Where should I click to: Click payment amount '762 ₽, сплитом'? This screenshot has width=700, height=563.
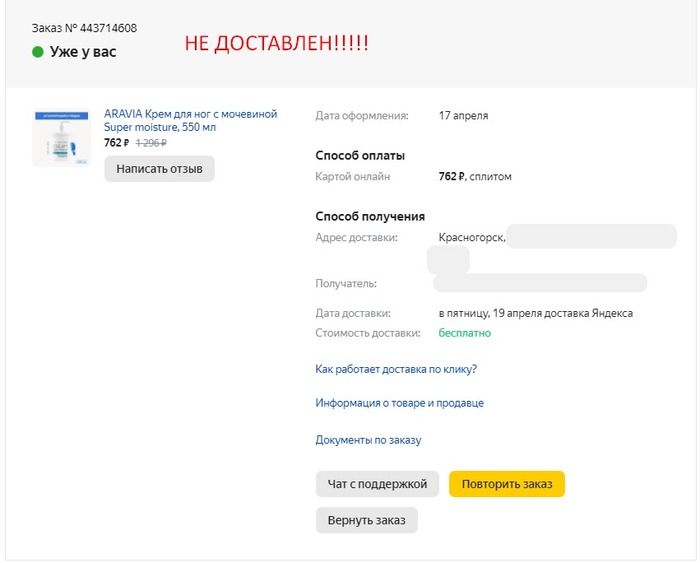[x=475, y=176]
